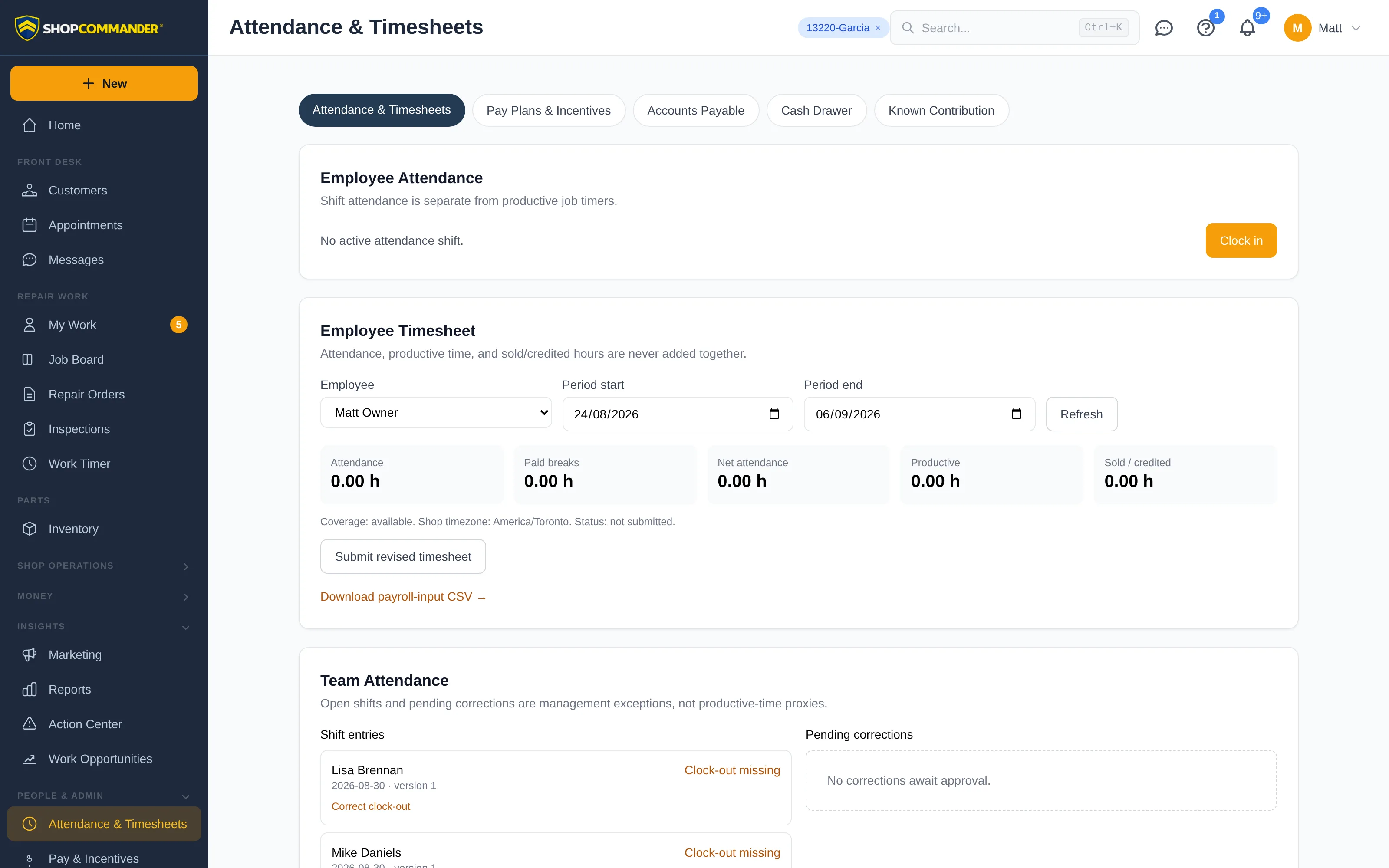The height and width of the screenshot is (868, 1389).
Task: Open the Employee dropdown showing Matt Owner
Action: (436, 413)
